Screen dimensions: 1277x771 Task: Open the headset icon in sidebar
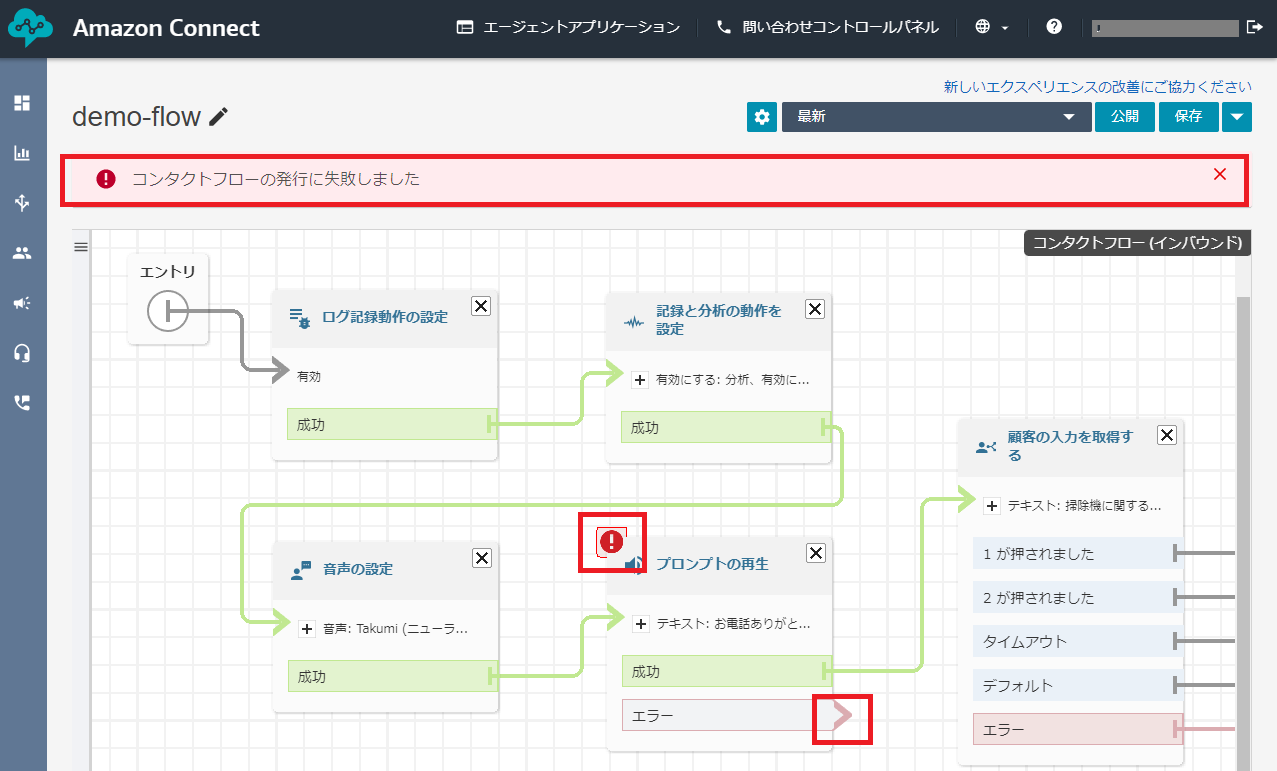pos(22,353)
